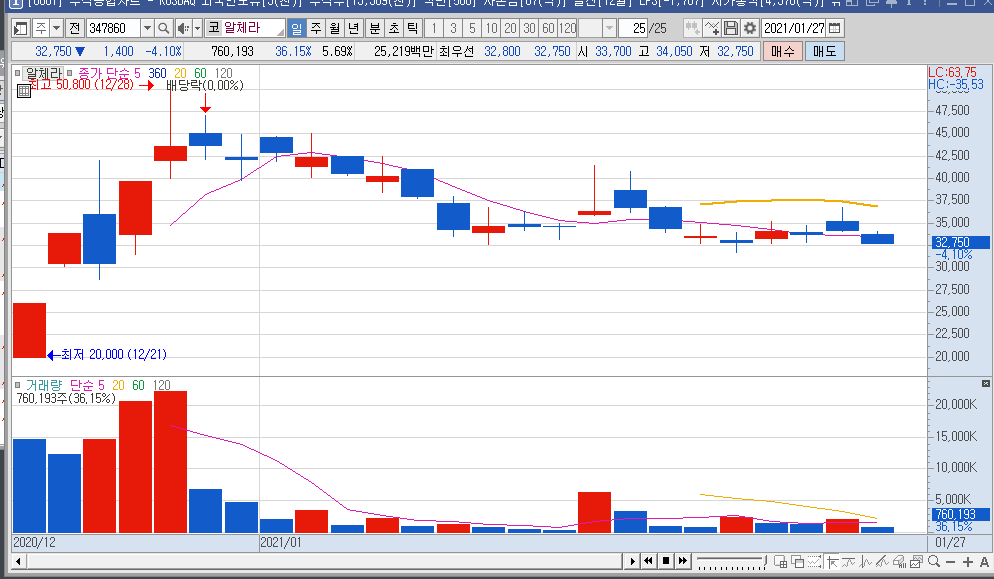Fast forward the chart replay

click(x=683, y=561)
